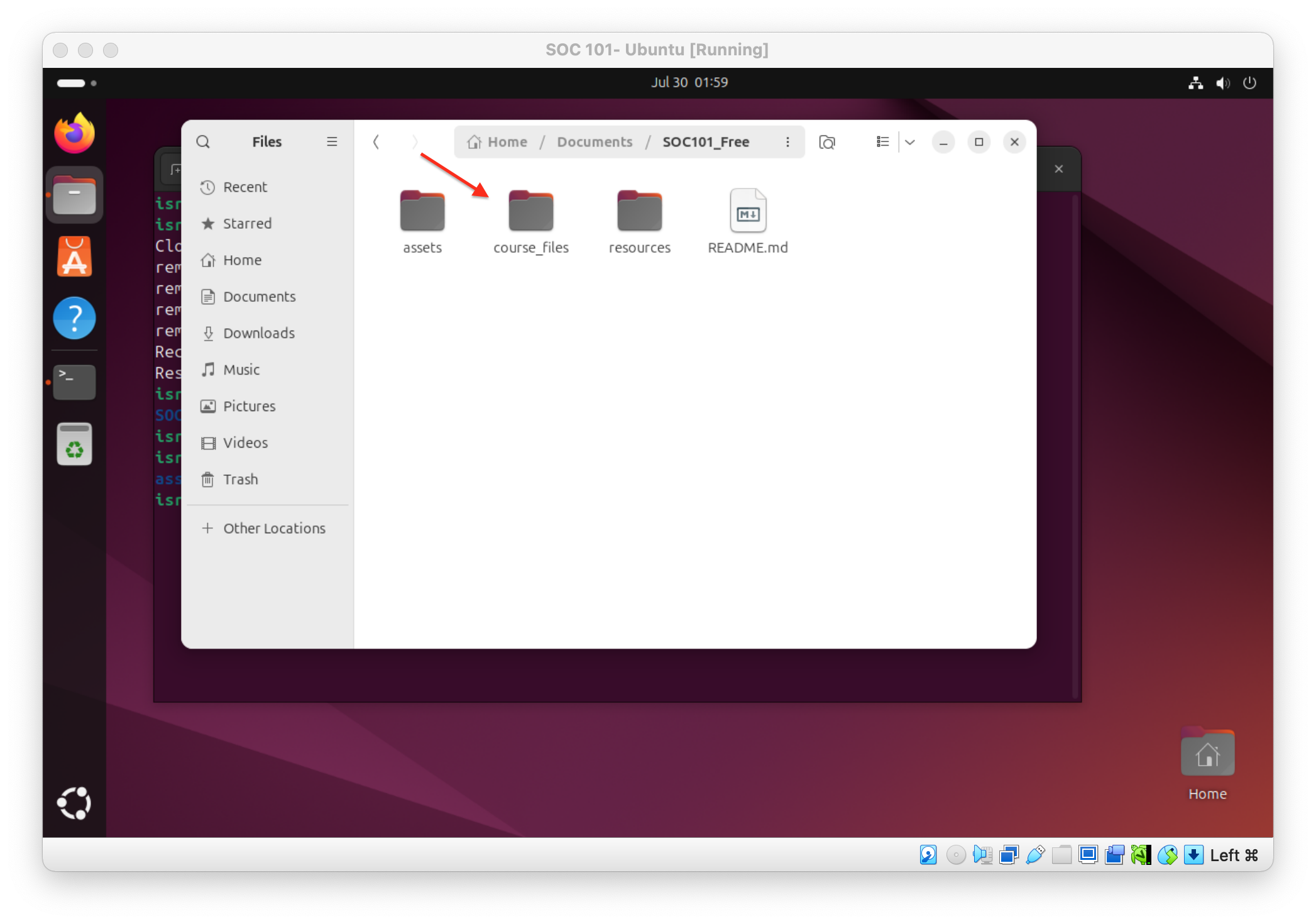Open Videos in the sidebar
This screenshot has width=1316, height=924.
268,443
